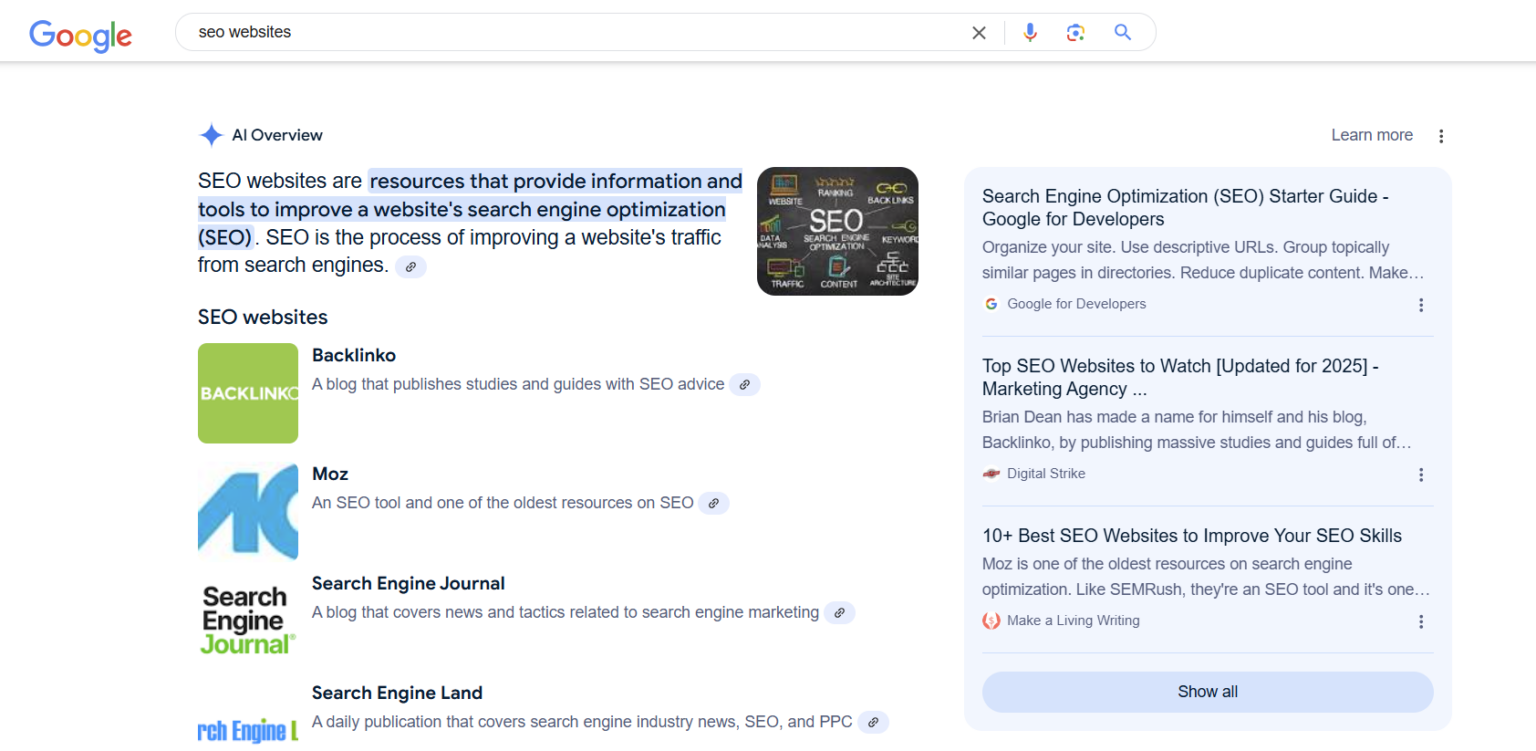
Task: Open the three-dot menu on the Make a Living Writing result
Action: pyautogui.click(x=1421, y=621)
